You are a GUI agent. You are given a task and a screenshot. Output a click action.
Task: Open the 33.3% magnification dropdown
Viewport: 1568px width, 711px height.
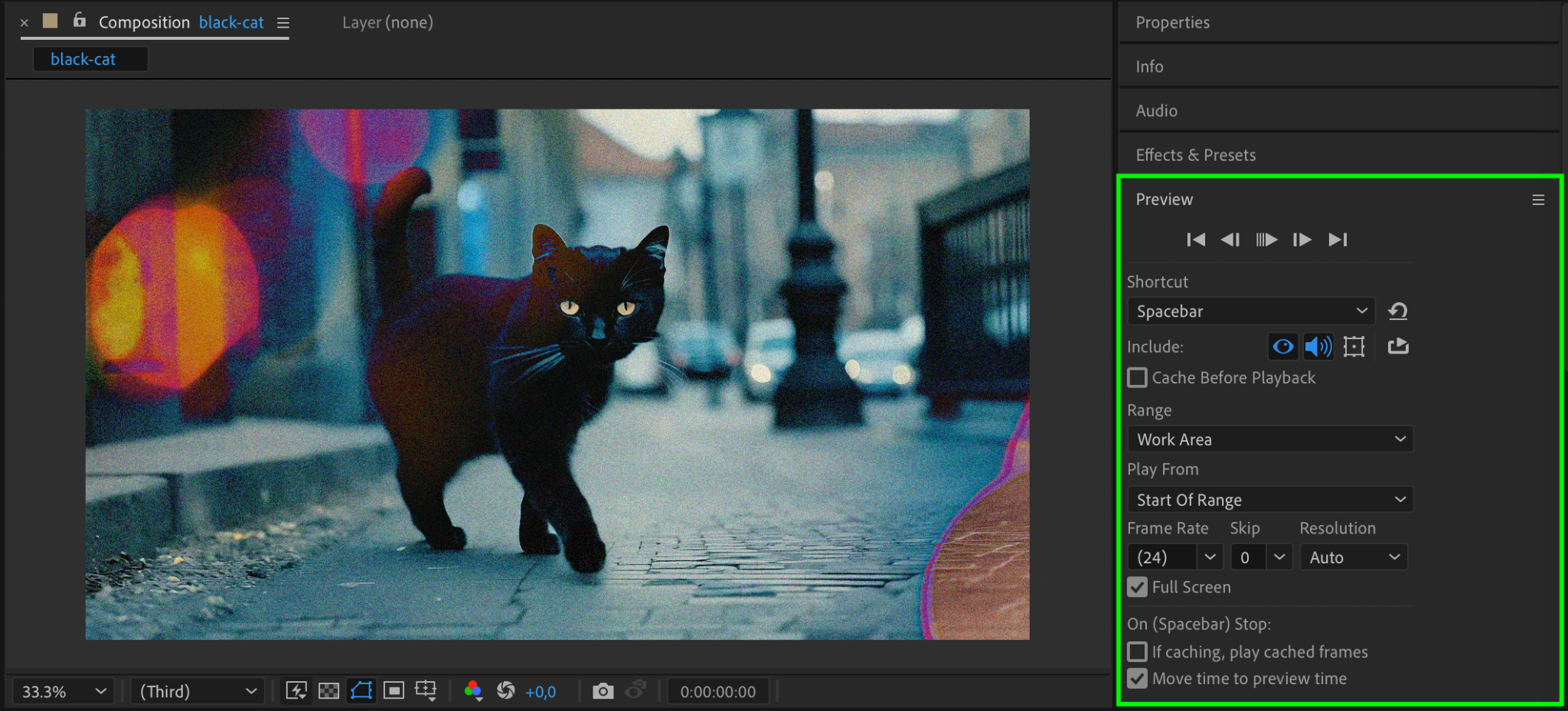tap(63, 691)
